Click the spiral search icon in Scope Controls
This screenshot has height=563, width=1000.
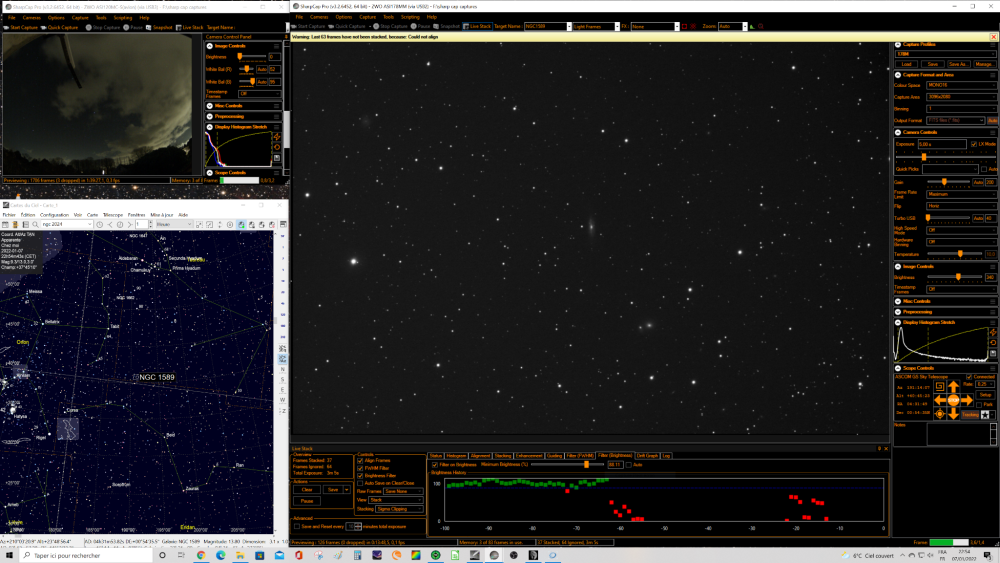[939, 386]
